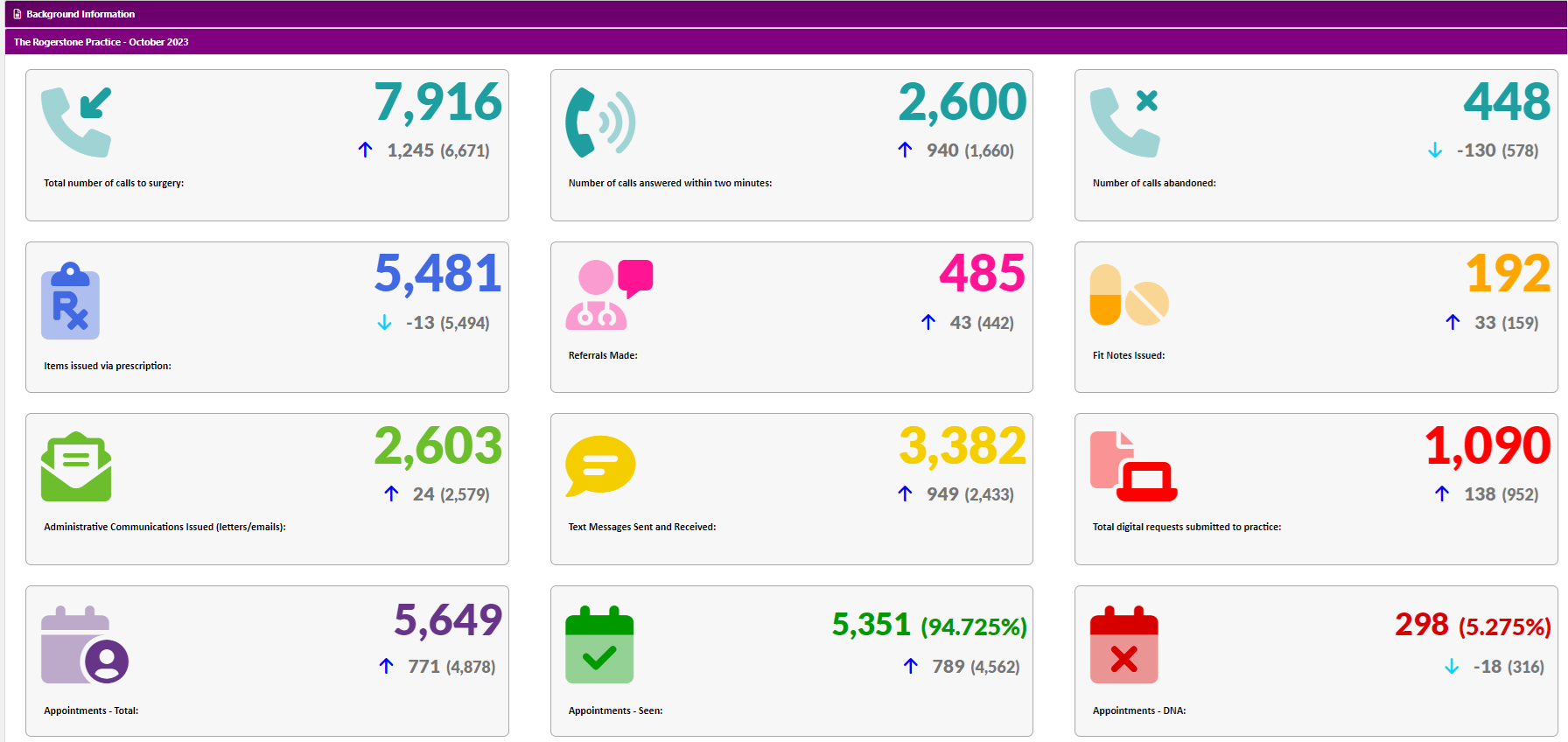Click the percentage (94.725%)
This screenshot has width=1568, height=742.
pyautogui.click(x=974, y=626)
